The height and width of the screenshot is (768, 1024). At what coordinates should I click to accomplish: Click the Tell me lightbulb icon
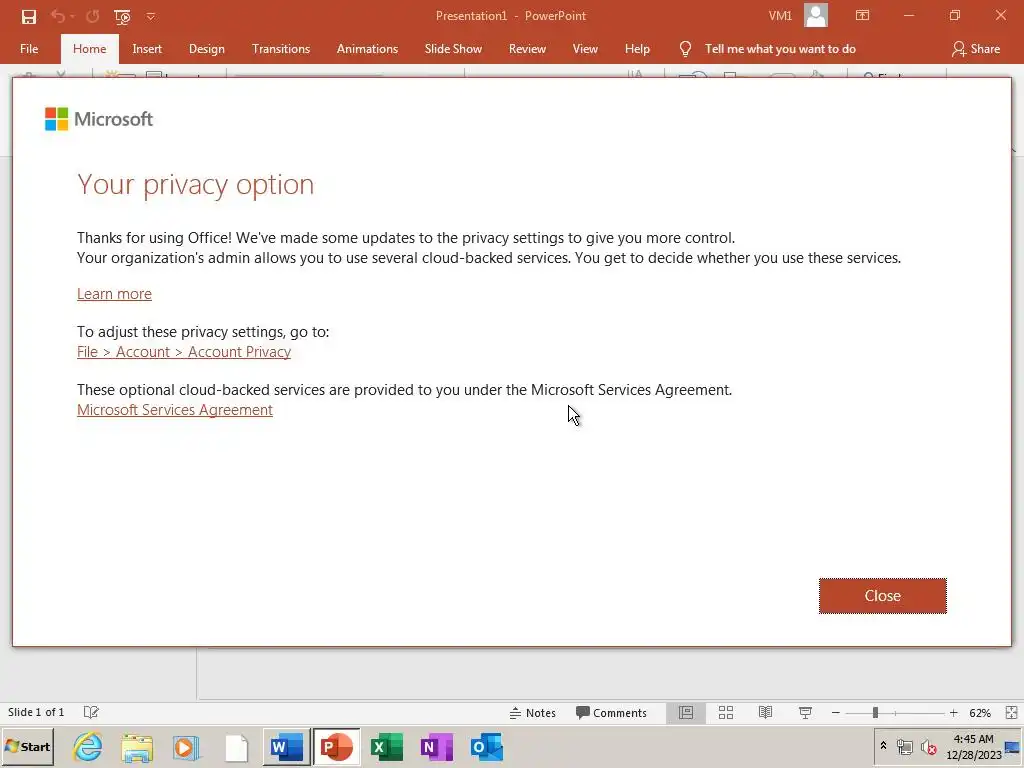click(685, 49)
